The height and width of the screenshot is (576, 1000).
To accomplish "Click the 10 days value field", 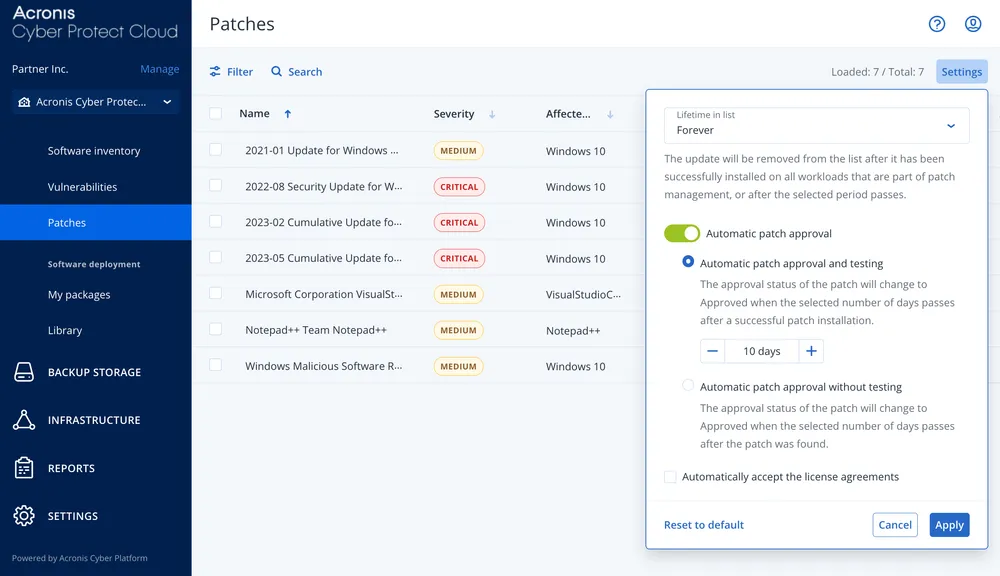I will pyautogui.click(x=761, y=351).
